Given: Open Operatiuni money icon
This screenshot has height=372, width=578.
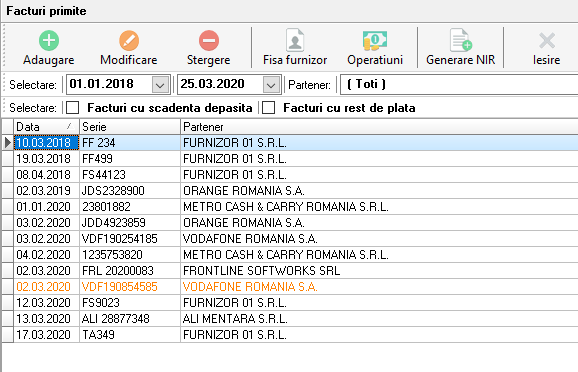Looking at the screenshot, I should tap(375, 40).
